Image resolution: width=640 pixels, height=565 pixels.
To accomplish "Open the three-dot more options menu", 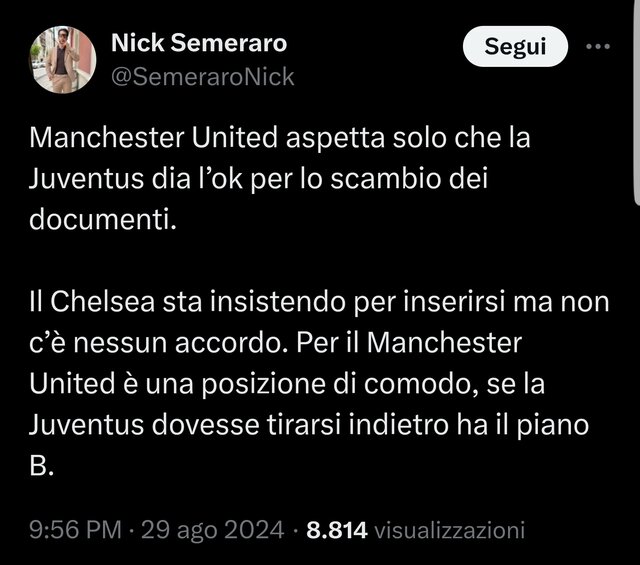I will click(598, 47).
